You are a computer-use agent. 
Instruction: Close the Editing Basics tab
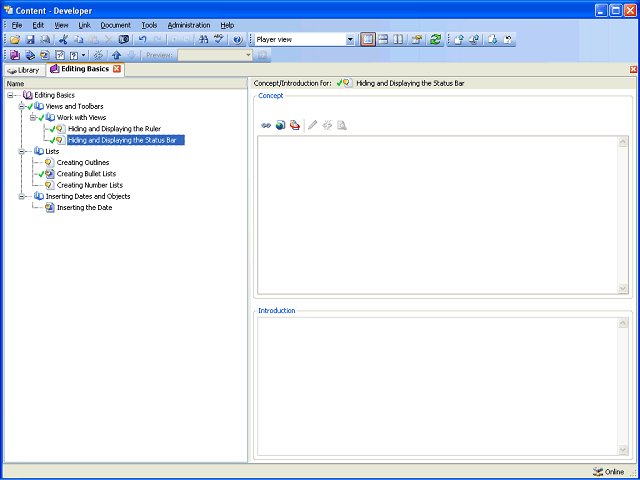pos(117,69)
